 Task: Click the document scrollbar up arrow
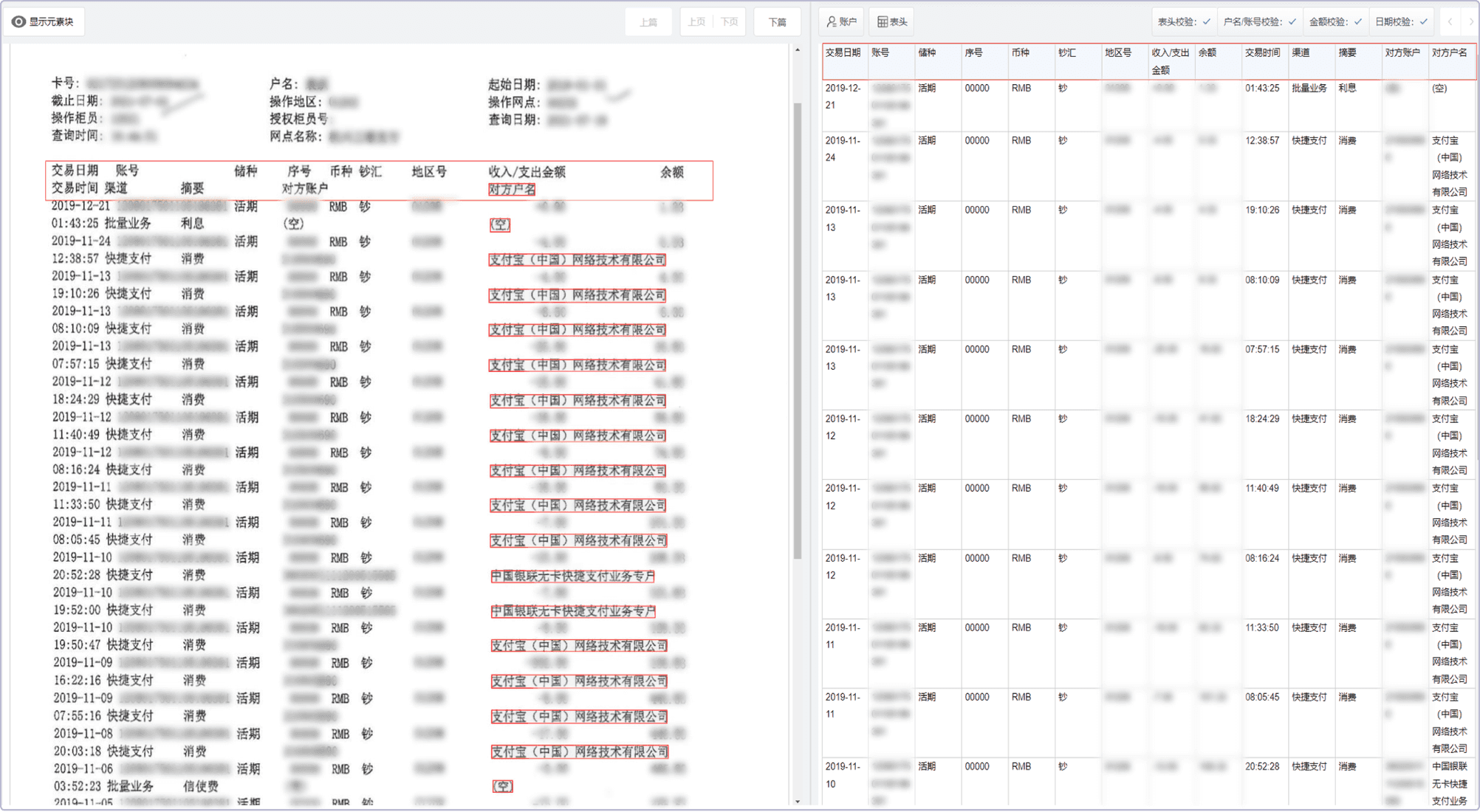click(x=798, y=50)
